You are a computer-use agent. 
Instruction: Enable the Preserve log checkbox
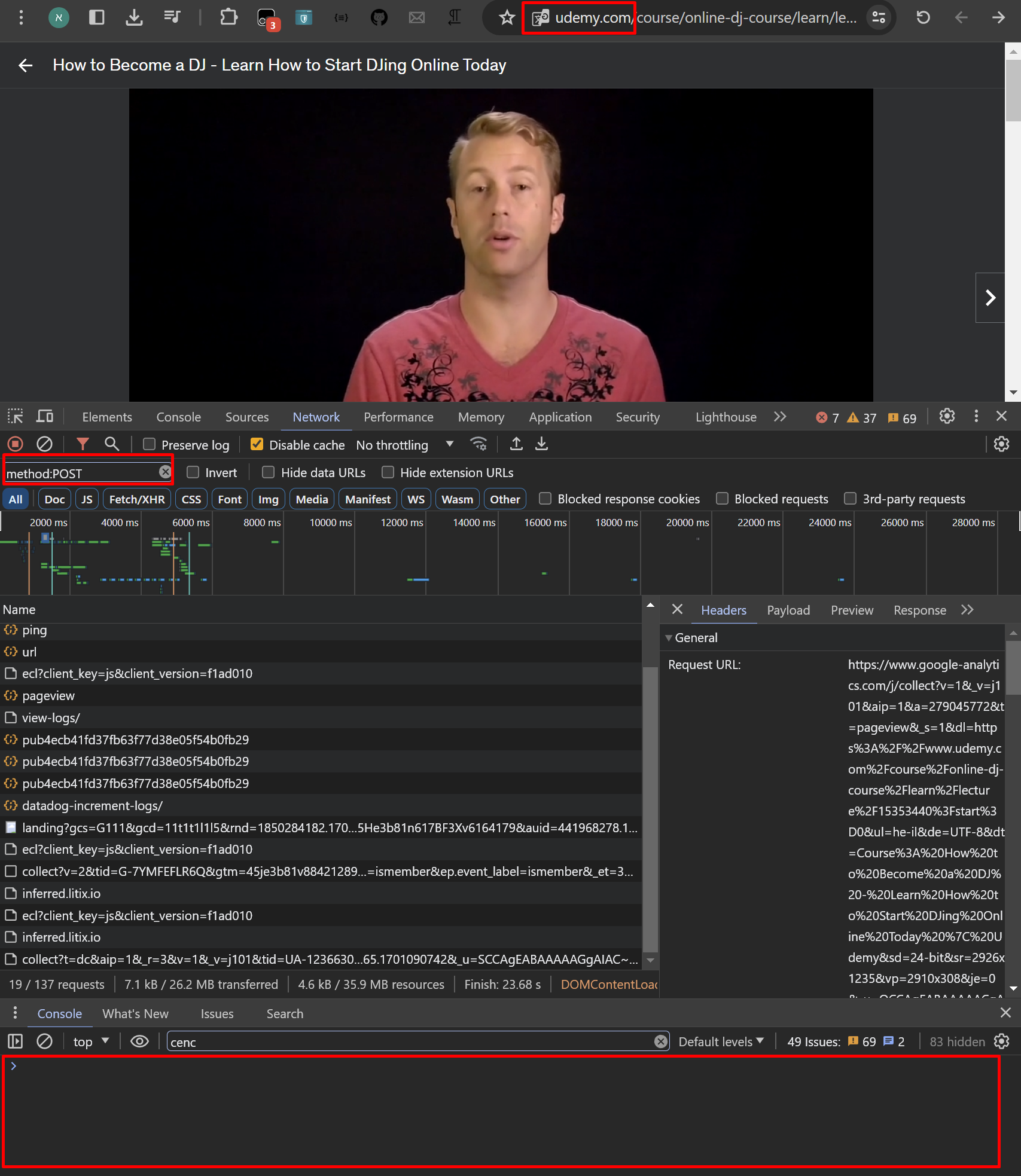click(150, 444)
